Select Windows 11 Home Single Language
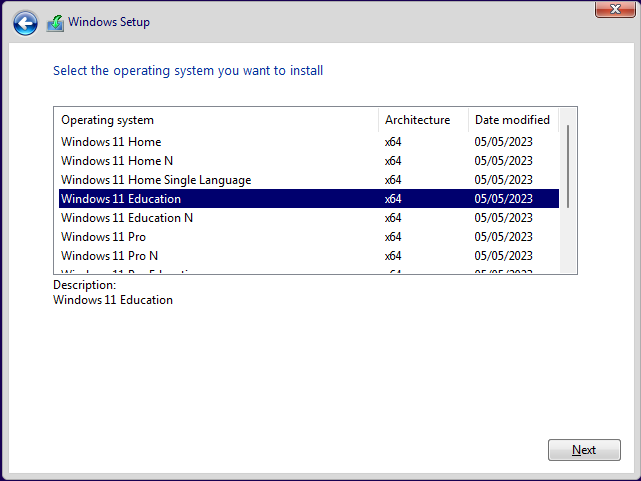The image size is (641, 481). click(156, 180)
